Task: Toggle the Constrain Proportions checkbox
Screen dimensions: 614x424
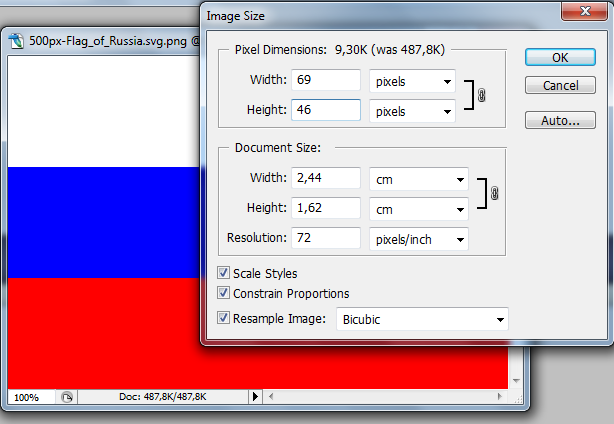Action: pos(223,292)
